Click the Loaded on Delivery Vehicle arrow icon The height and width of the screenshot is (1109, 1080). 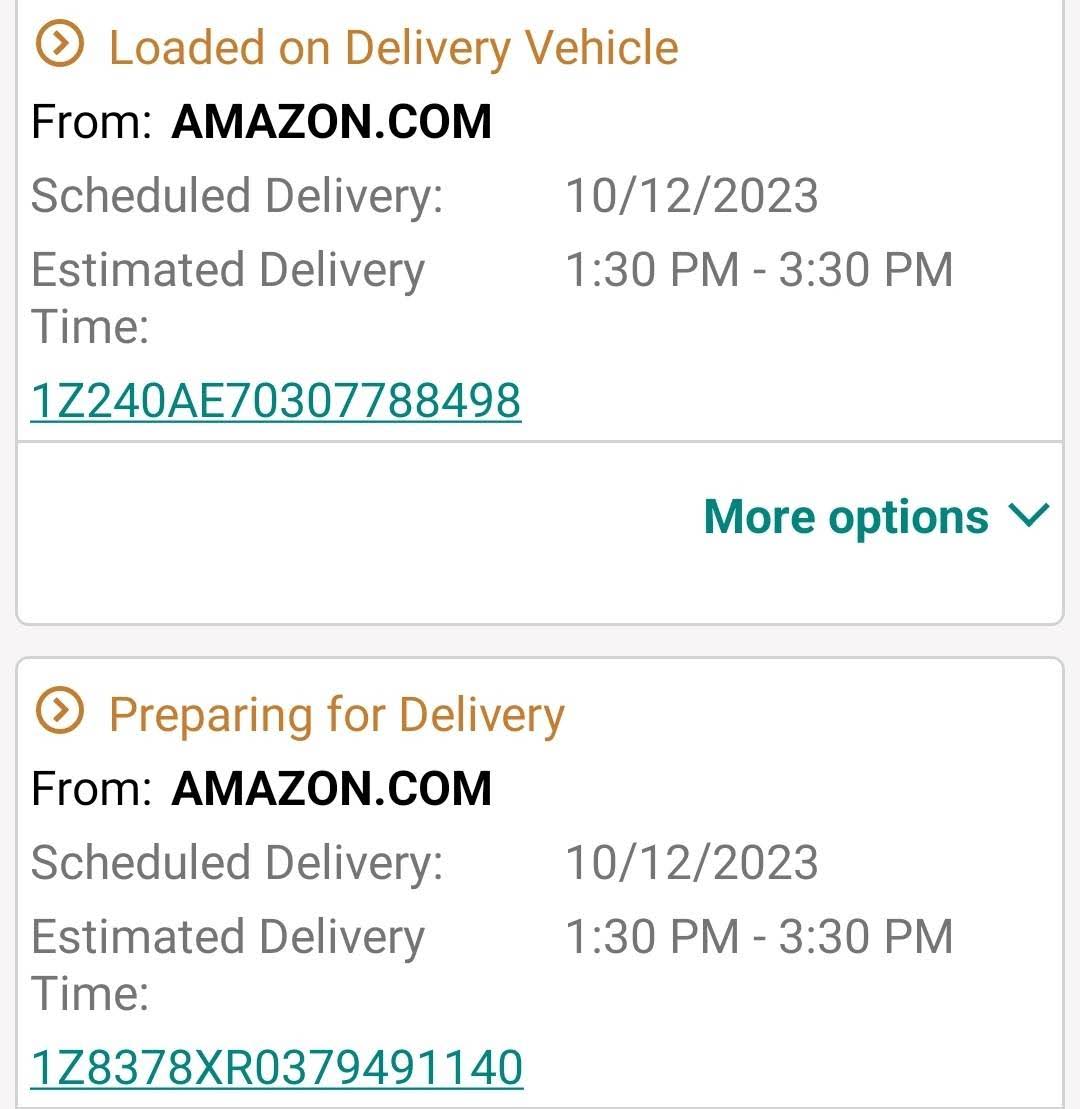59,45
